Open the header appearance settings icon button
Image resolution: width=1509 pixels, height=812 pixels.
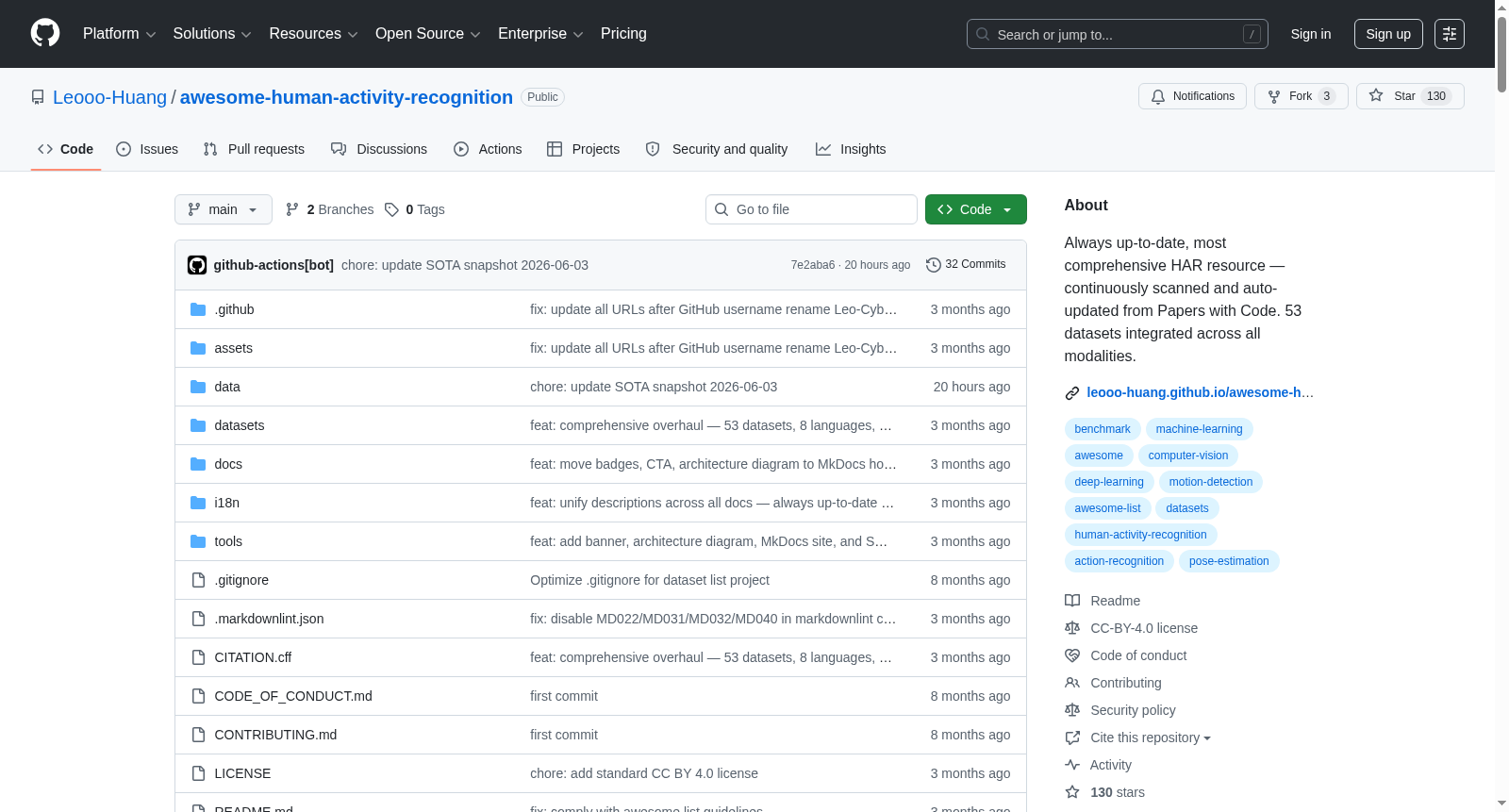click(x=1450, y=34)
